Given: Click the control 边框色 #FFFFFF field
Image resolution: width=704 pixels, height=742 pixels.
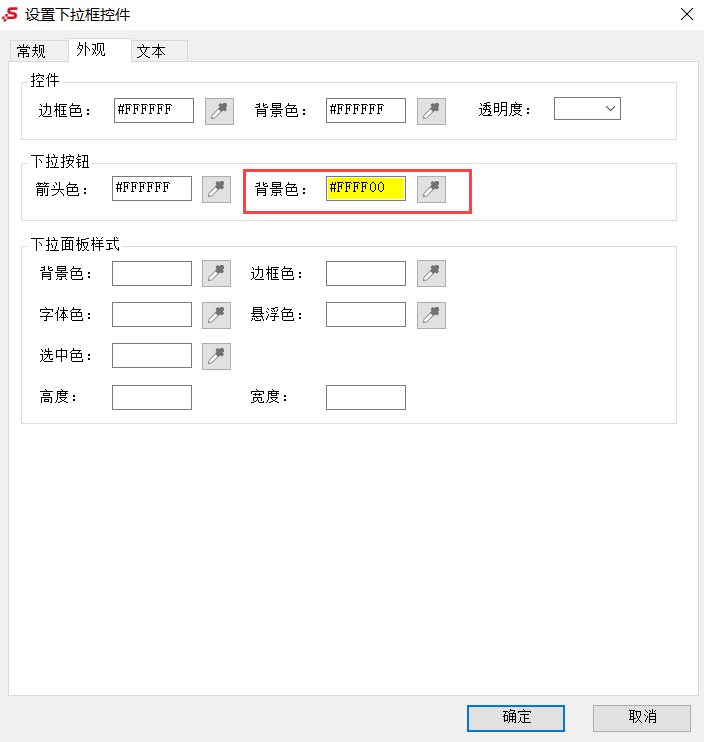Looking at the screenshot, I should (x=154, y=110).
